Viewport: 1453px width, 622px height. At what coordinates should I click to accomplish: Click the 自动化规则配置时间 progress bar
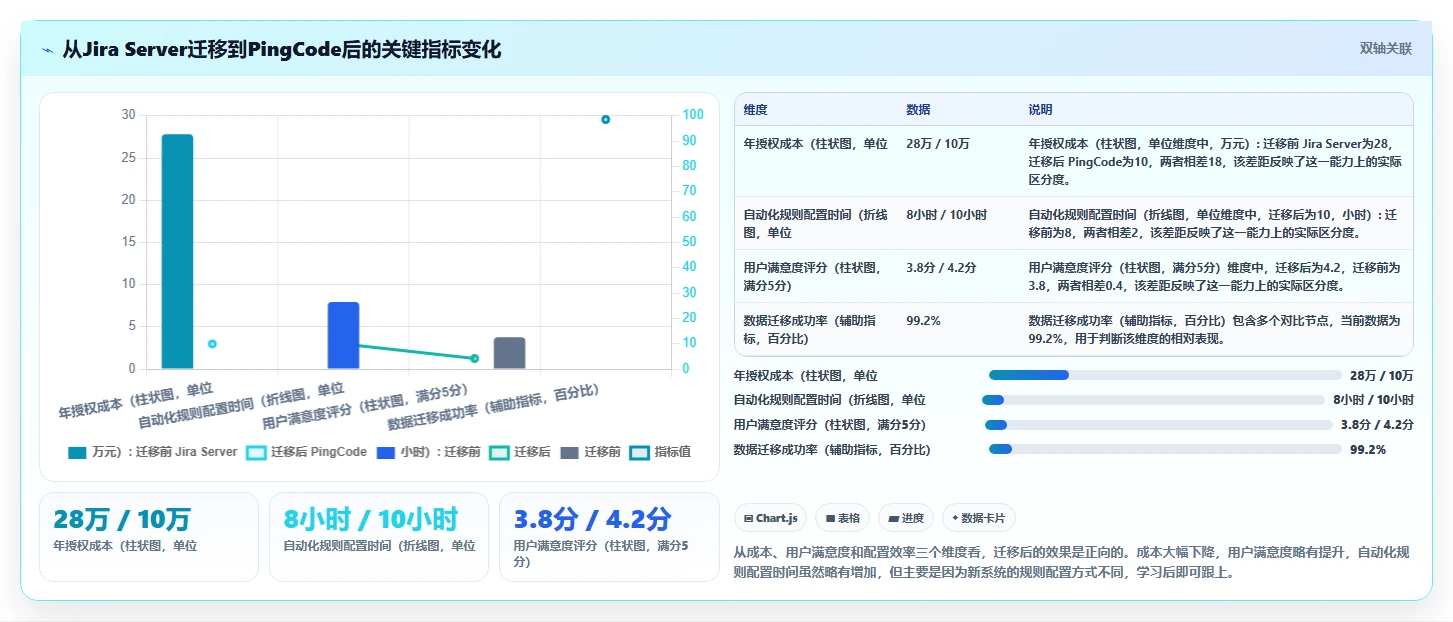[1153, 400]
